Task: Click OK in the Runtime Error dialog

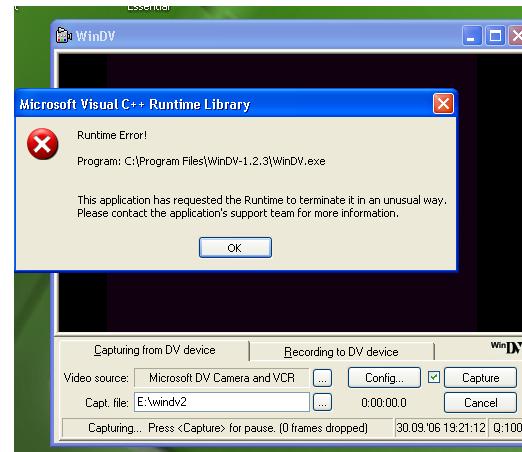Action: point(235,248)
